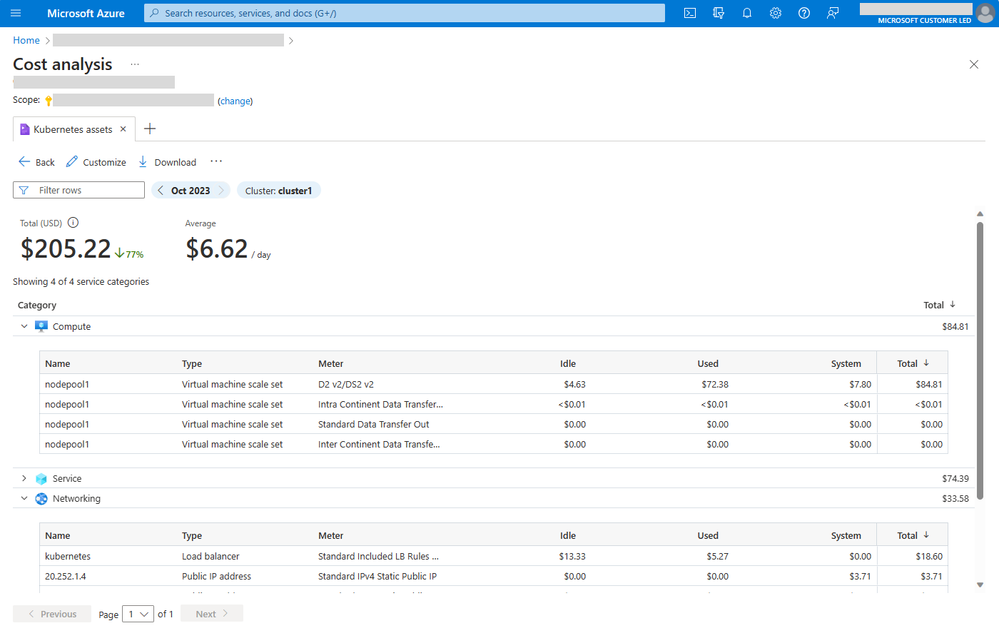The height and width of the screenshot is (631, 999).
Task: Click the Microsoft Azure logo text
Action: 86,13
